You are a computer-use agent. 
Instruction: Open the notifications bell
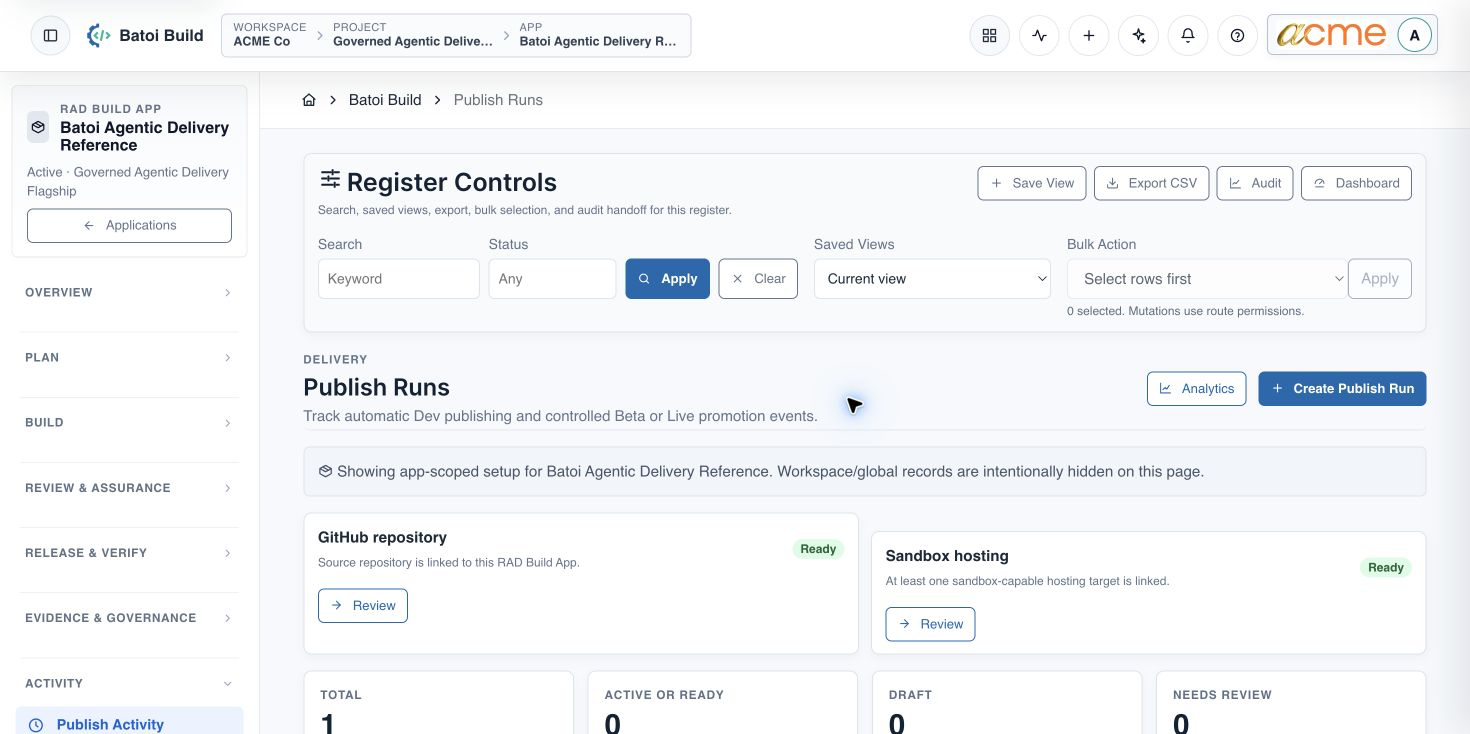(x=1188, y=35)
